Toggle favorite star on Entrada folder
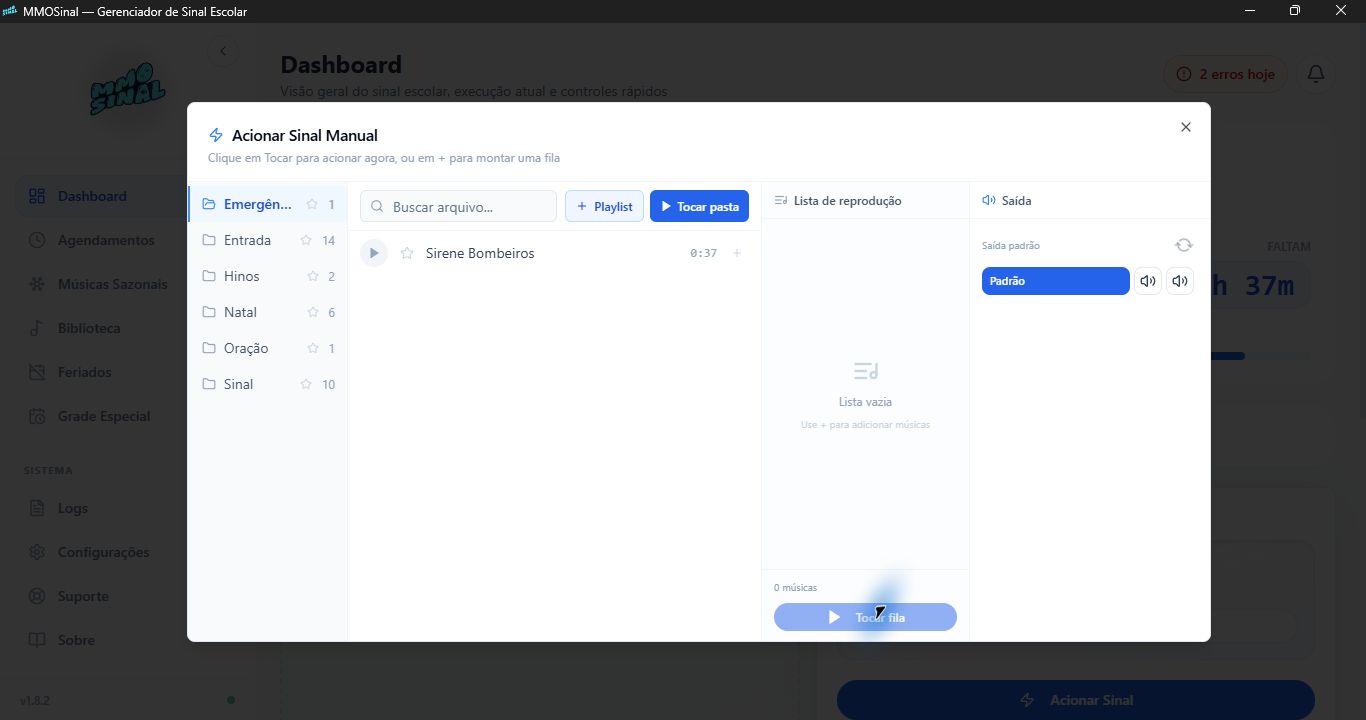This screenshot has width=1366, height=720. click(306, 240)
